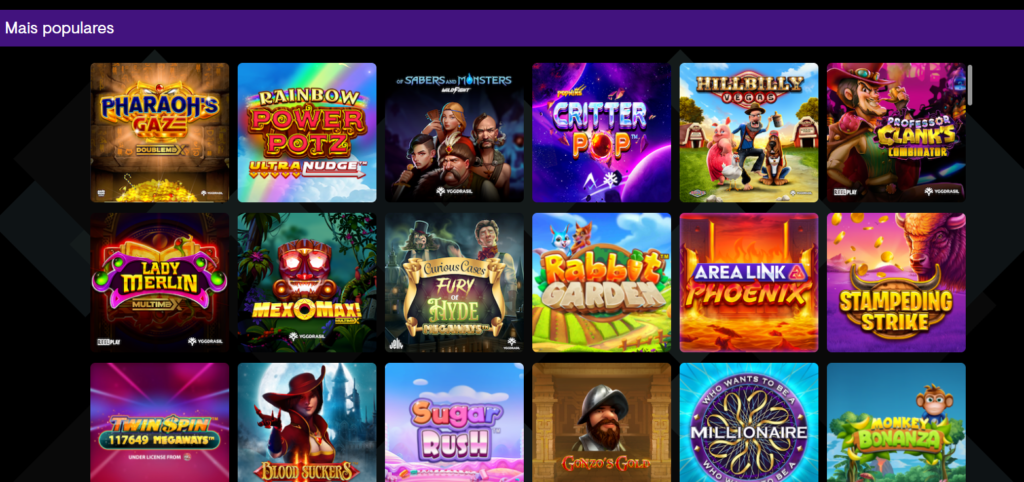This screenshot has height=482, width=1024.
Task: Open Fury of Hyde Megaways game
Action: click(x=454, y=283)
